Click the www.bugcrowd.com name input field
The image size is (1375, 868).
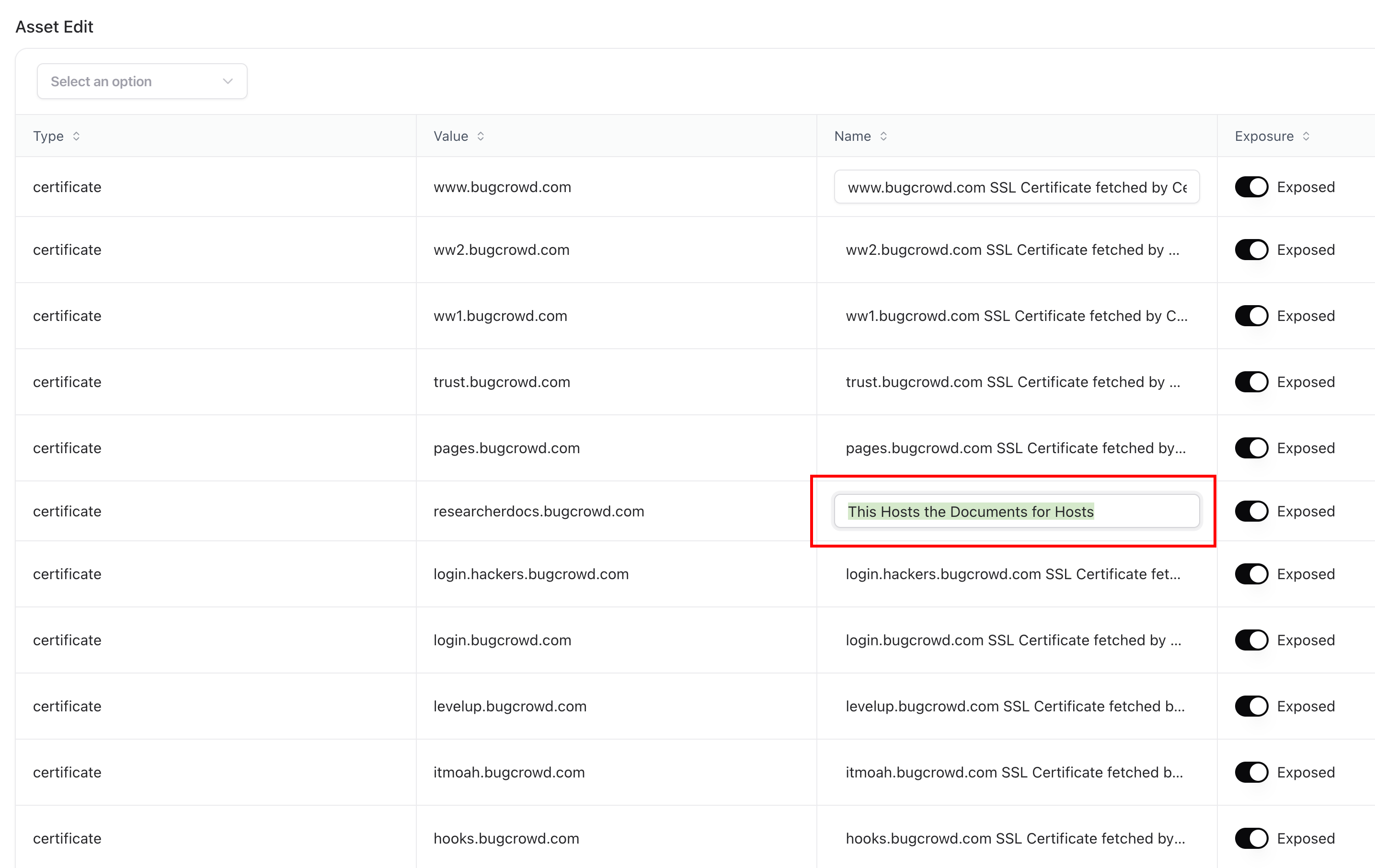pos(1017,187)
